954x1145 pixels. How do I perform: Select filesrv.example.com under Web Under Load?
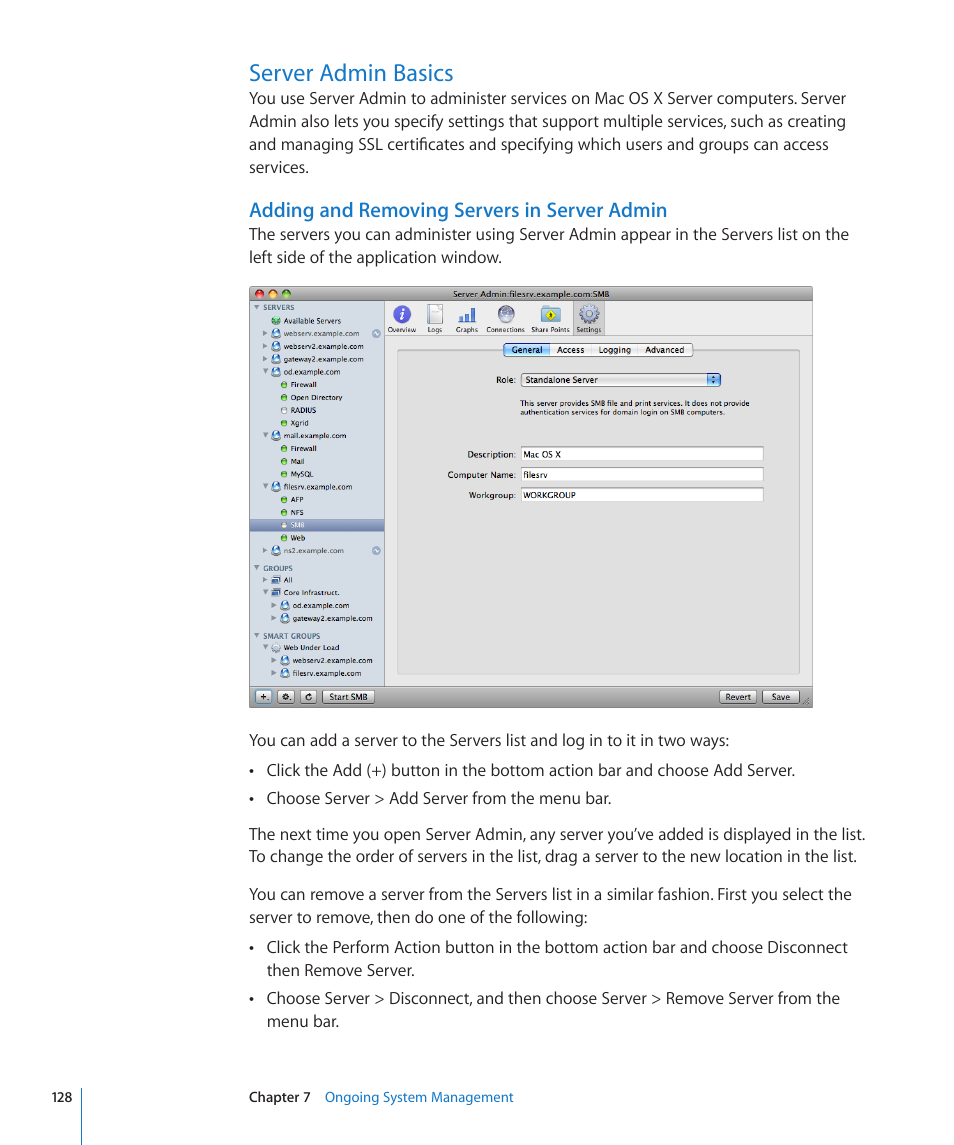327,673
